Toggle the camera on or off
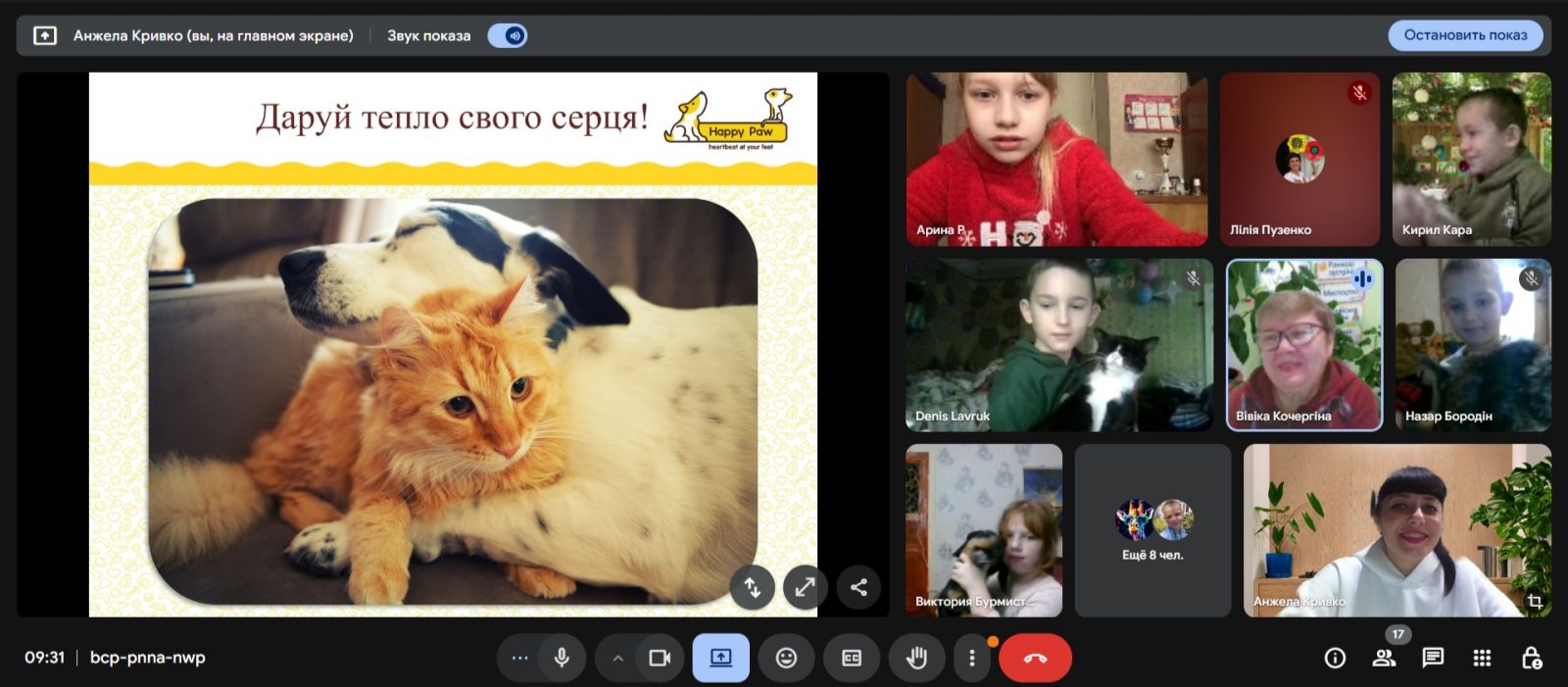The image size is (1568, 687). 660,658
